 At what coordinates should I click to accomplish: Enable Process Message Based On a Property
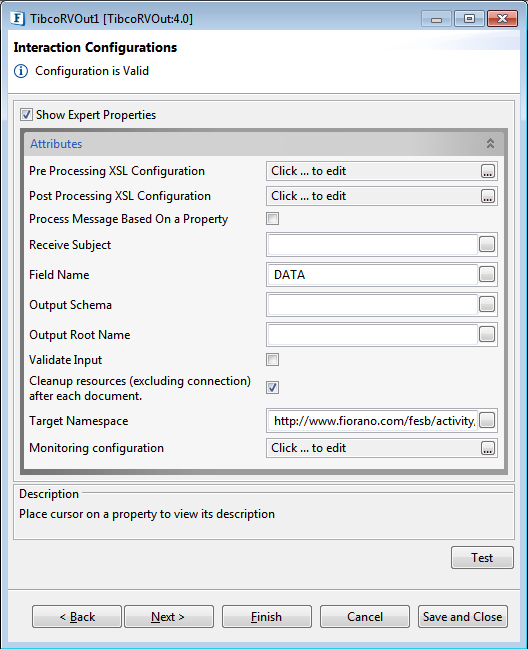[272, 219]
